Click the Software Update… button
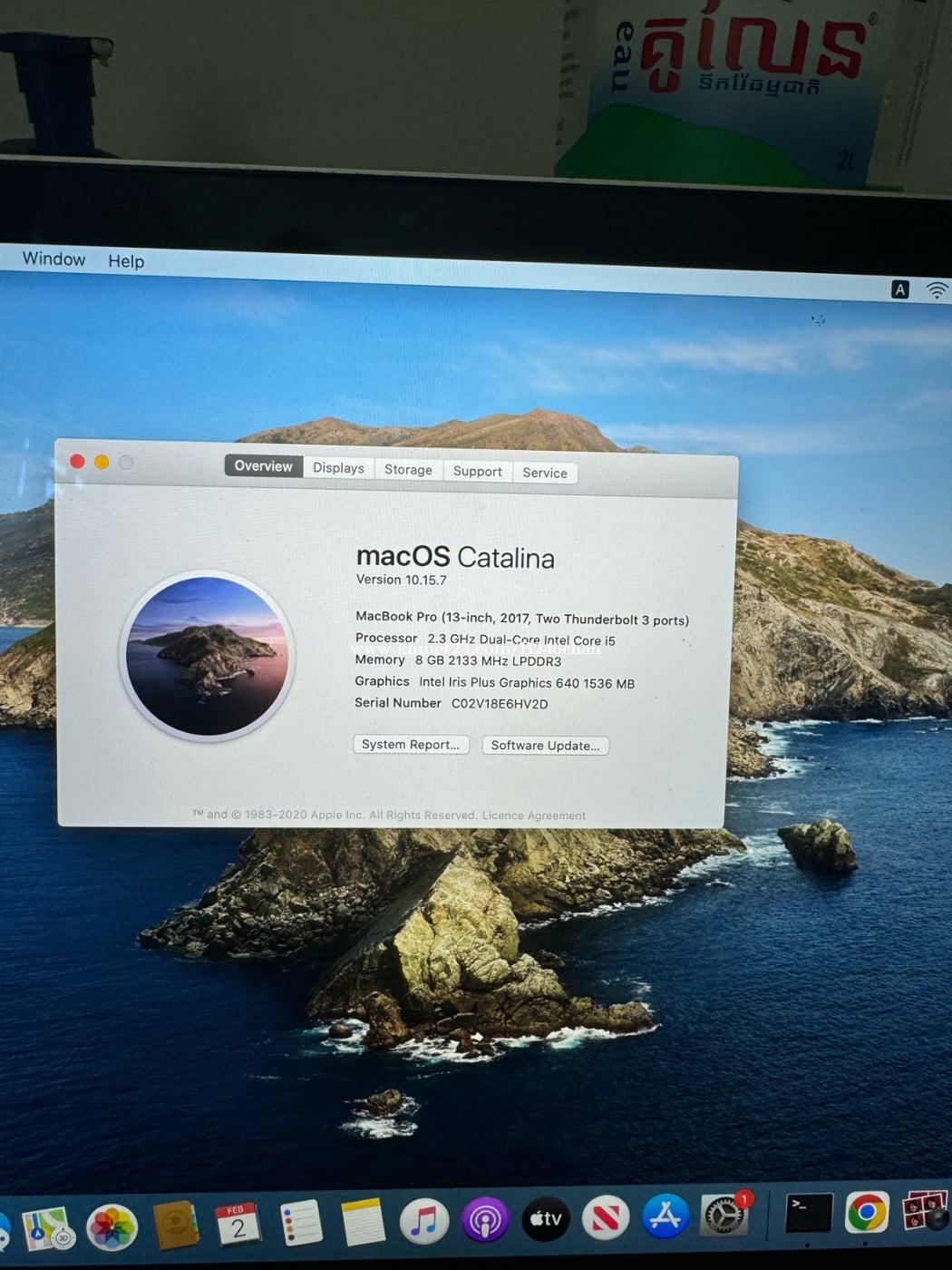952x1270 pixels. (x=545, y=746)
